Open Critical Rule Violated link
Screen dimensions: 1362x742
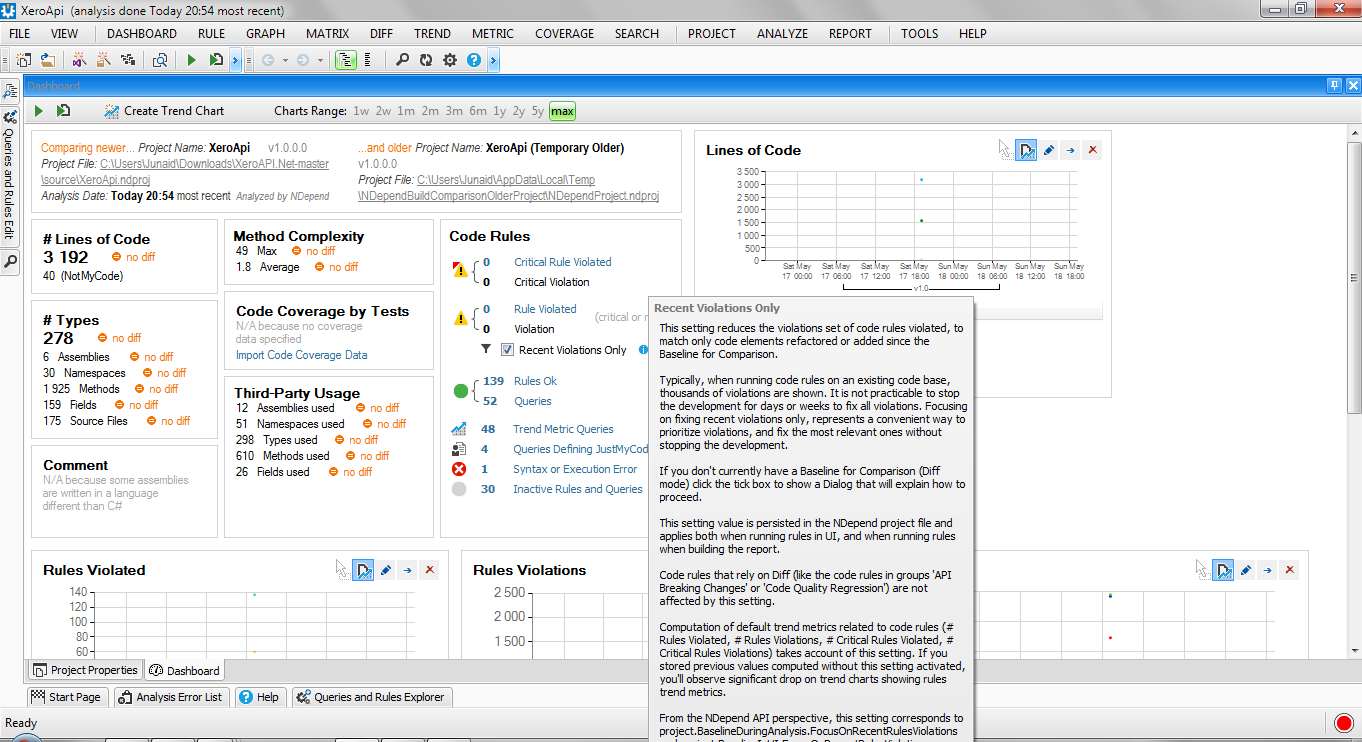coord(563,262)
